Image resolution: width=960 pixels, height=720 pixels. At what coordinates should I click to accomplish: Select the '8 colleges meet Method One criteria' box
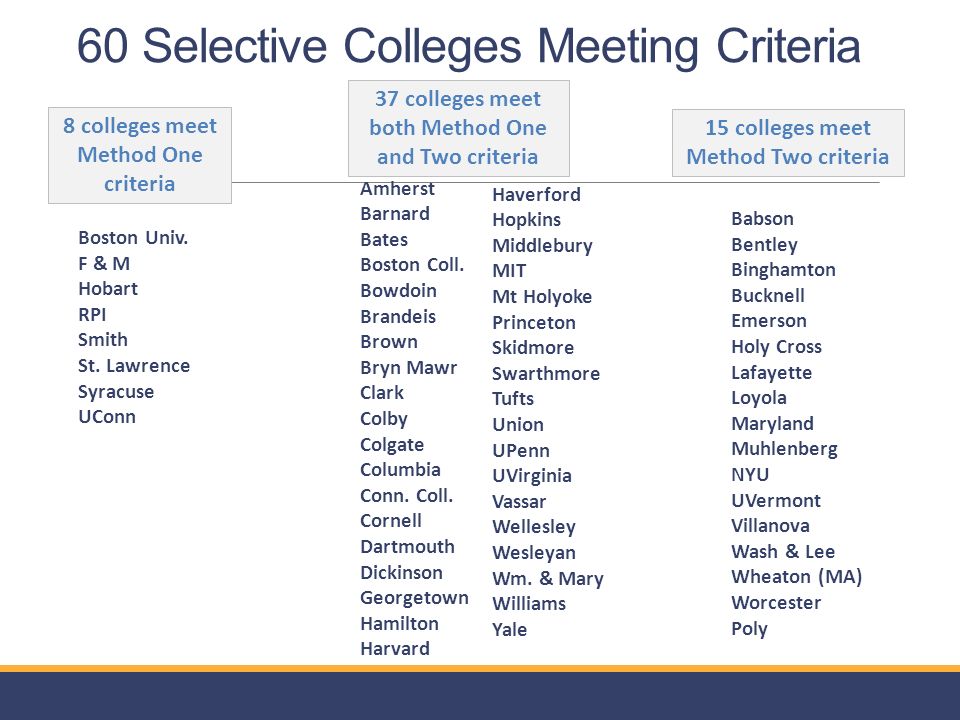[x=140, y=155]
